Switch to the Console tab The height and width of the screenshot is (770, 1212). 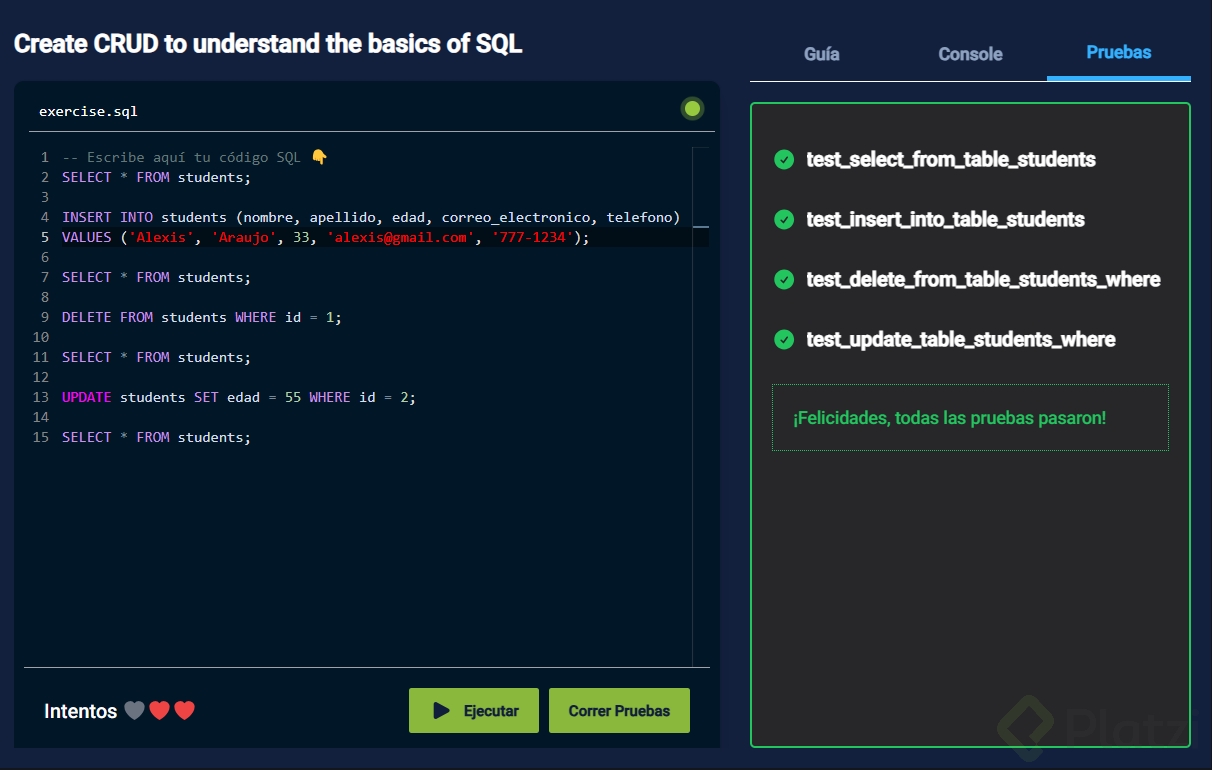pos(969,54)
